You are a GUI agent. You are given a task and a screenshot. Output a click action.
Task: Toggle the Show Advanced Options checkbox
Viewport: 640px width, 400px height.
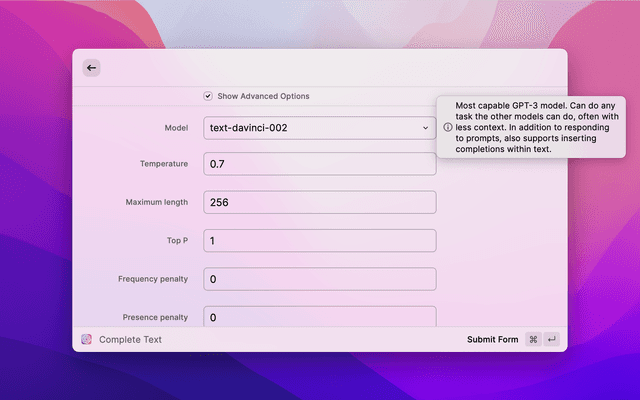tap(208, 96)
